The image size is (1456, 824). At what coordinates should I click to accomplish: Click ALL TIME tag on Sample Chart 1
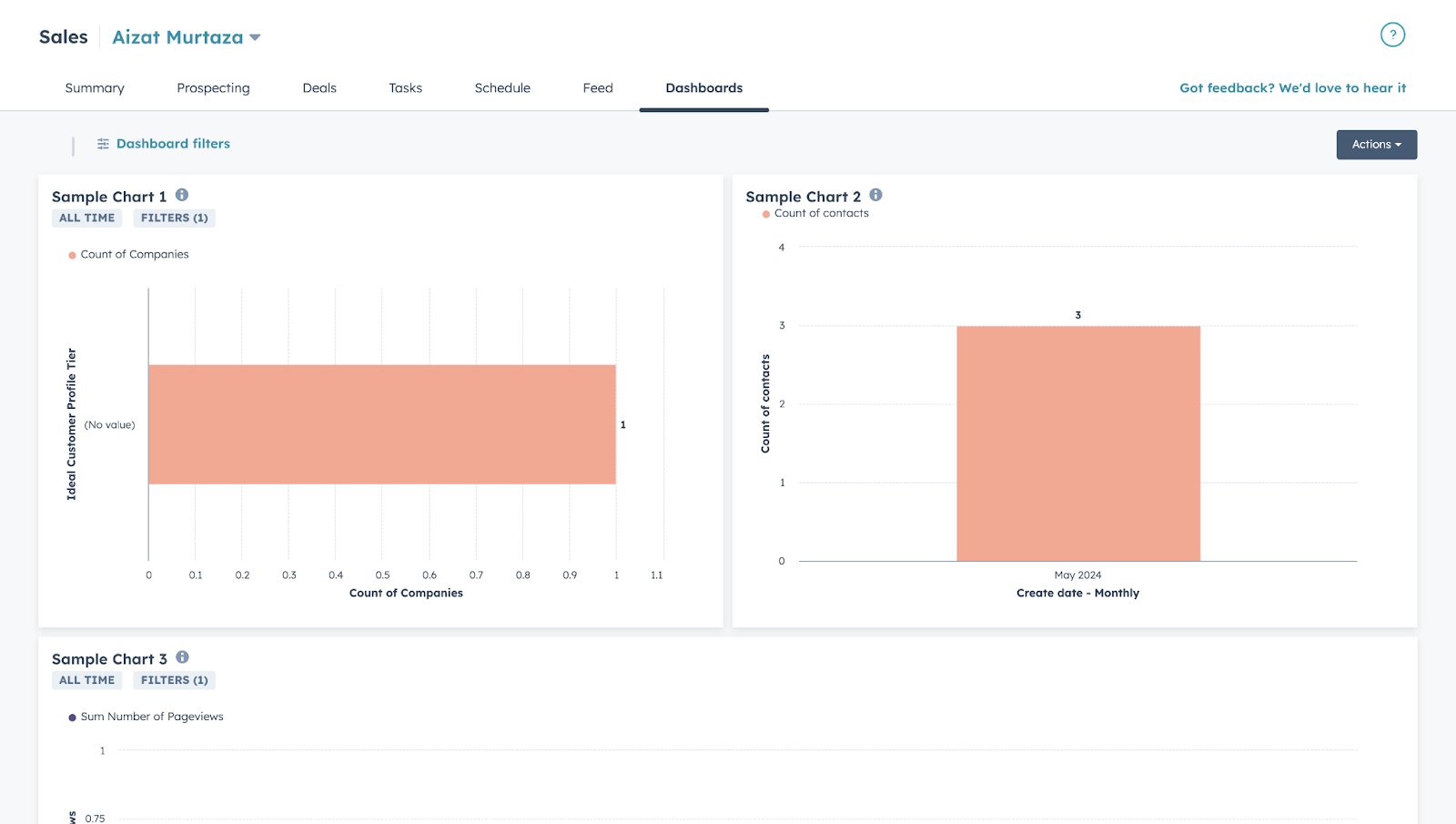[87, 218]
